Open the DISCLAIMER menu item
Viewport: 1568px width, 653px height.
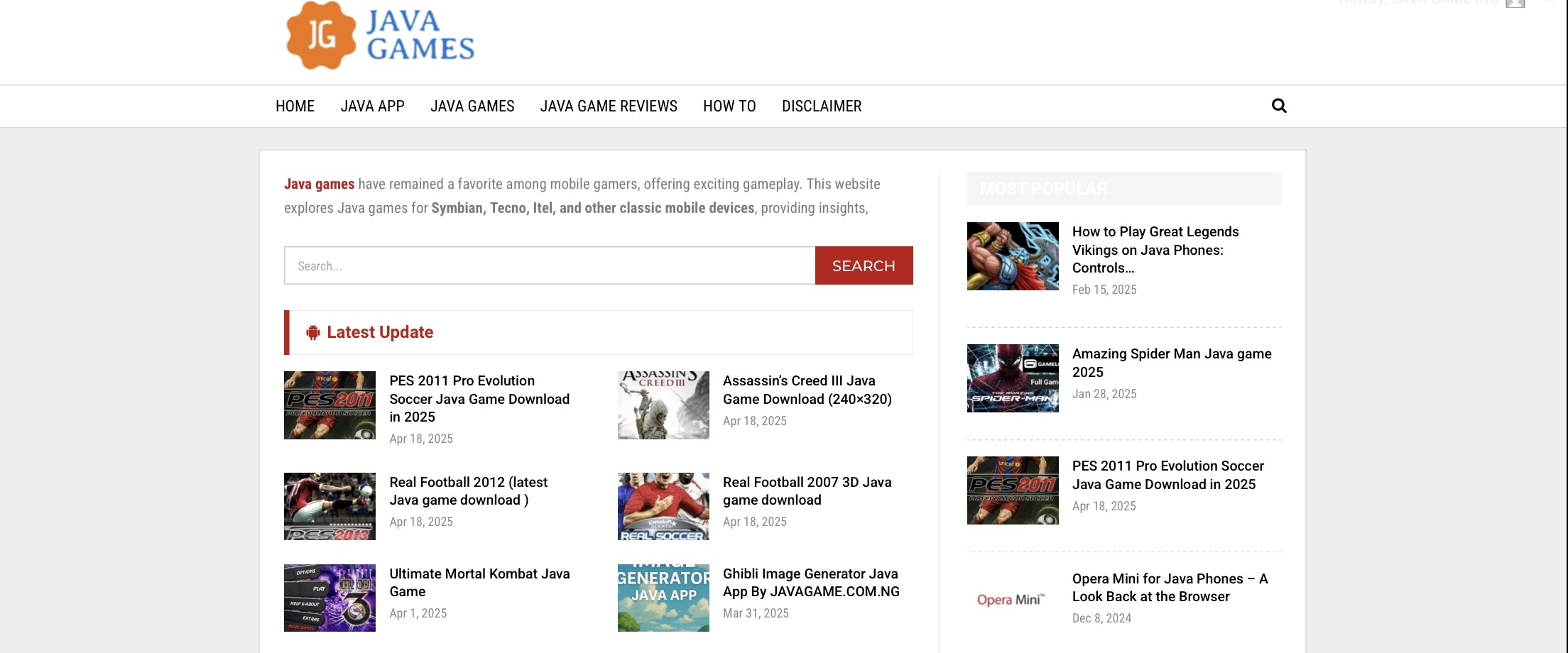pyautogui.click(x=822, y=106)
